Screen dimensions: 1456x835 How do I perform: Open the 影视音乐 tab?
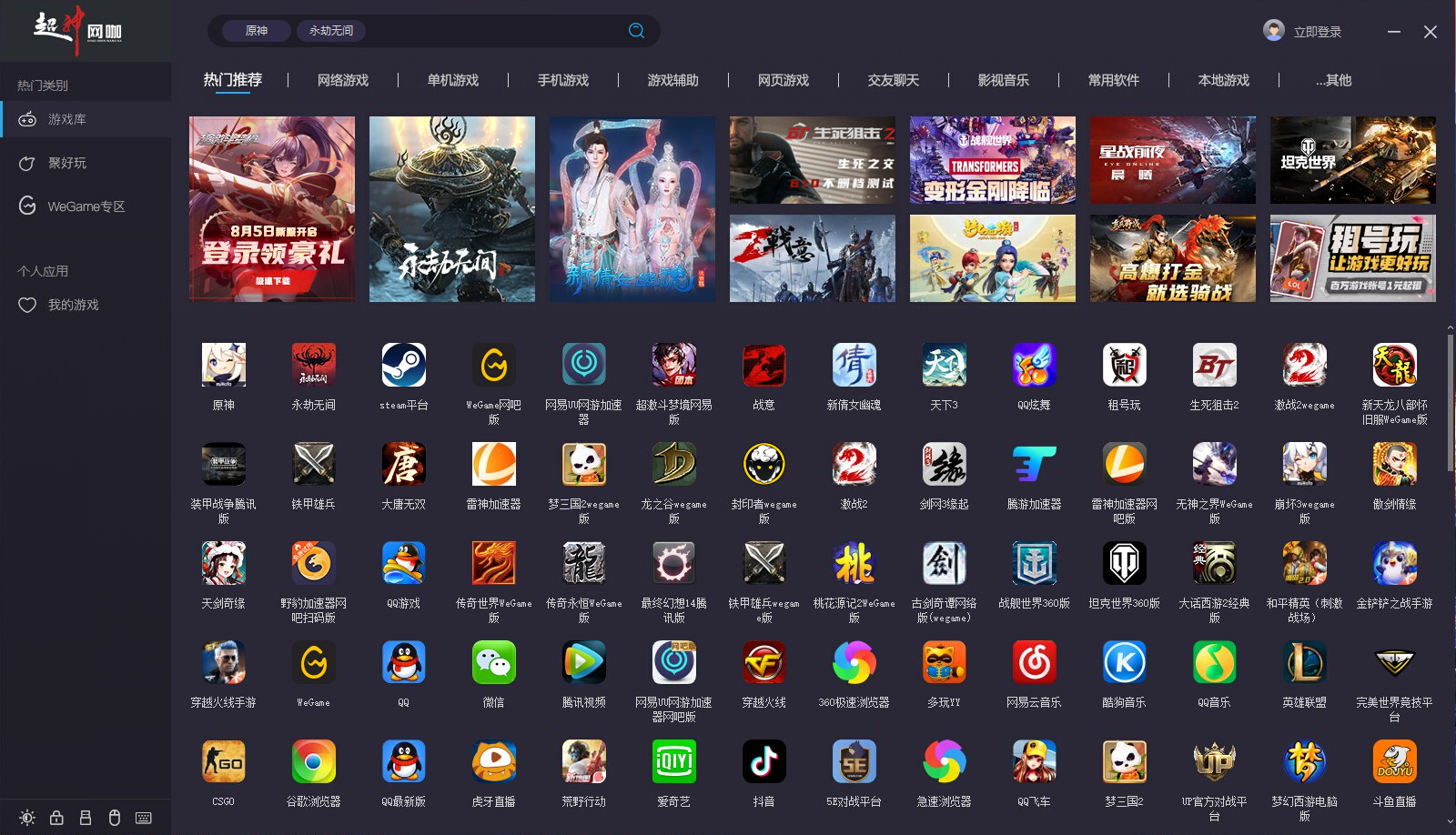click(1004, 80)
